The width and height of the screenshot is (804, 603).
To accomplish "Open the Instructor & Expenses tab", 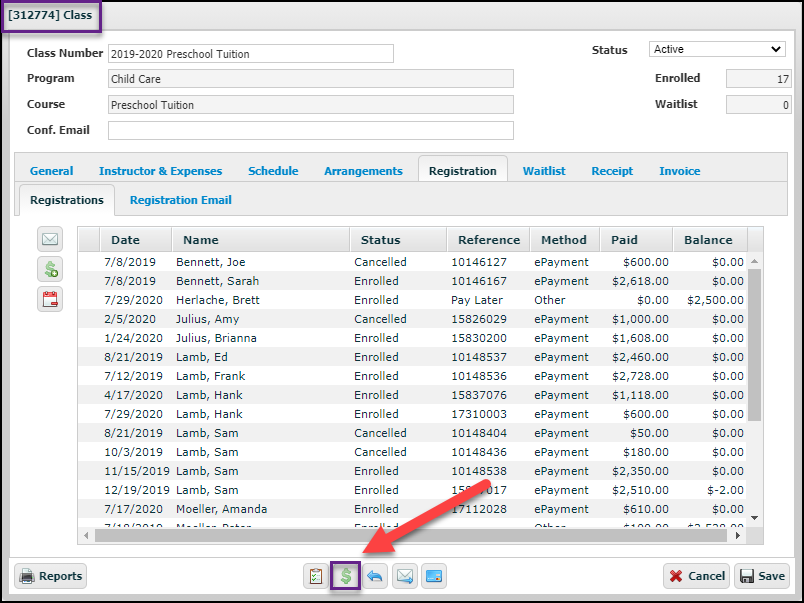I will click(160, 171).
